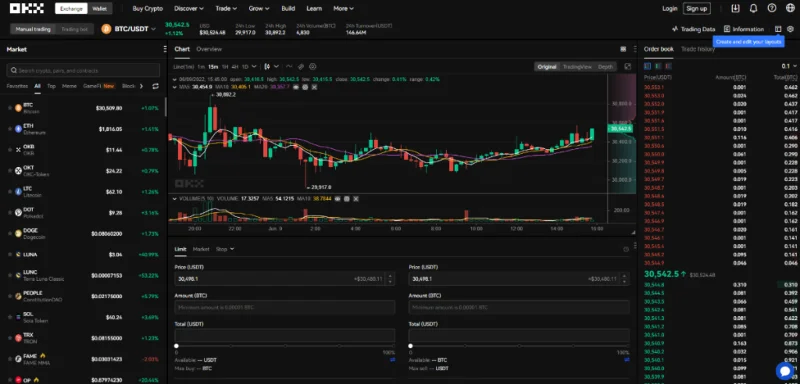Show both bids and asks order book view
800x384 pixels.
coord(647,66)
